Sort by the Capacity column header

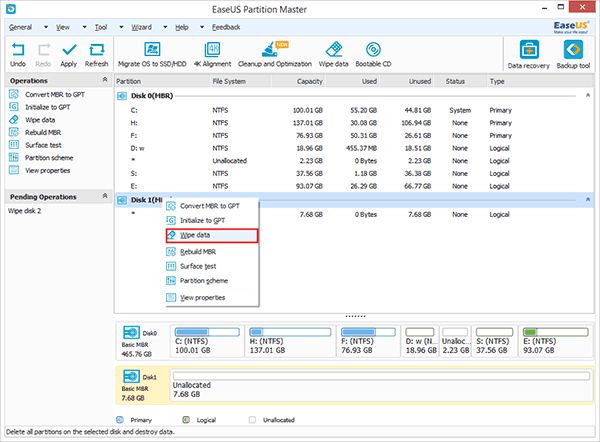tap(298, 81)
